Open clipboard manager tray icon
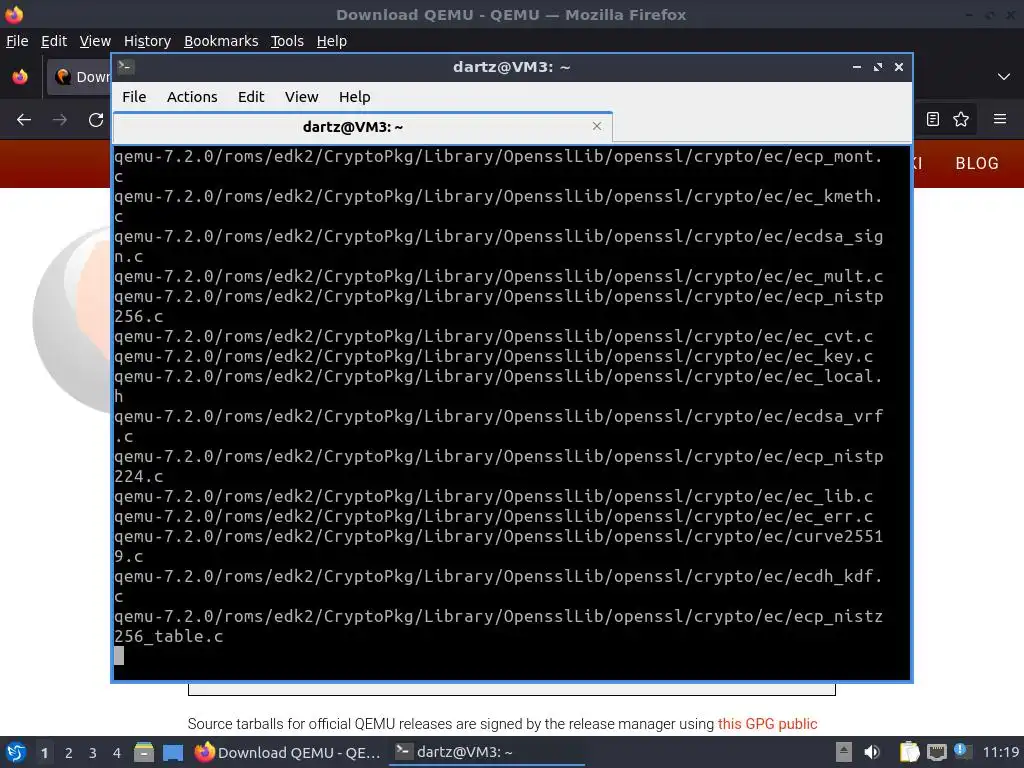Screen dimensions: 1024x768 (x=909, y=752)
